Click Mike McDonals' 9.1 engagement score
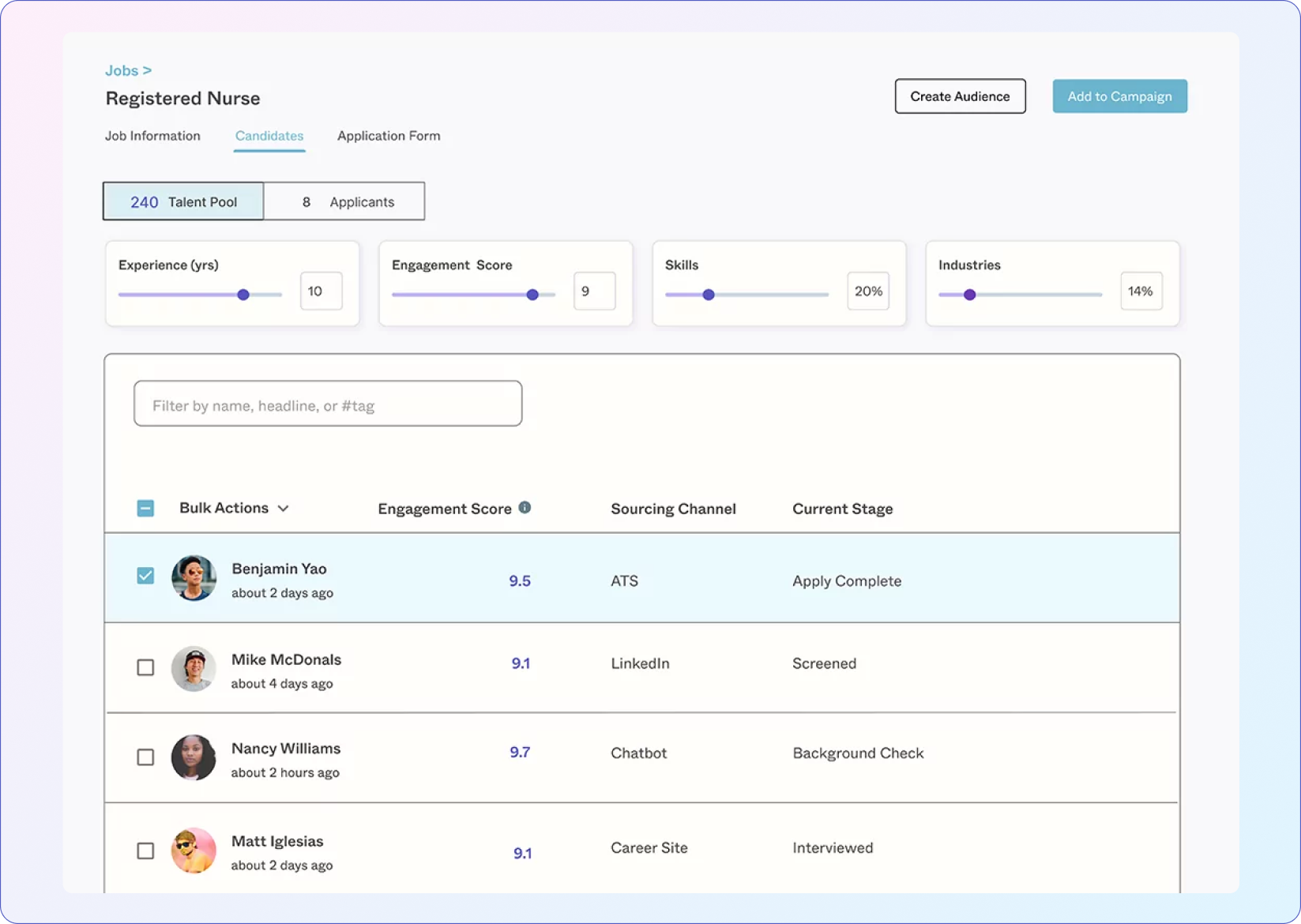The width and height of the screenshot is (1301, 924). coord(521,663)
